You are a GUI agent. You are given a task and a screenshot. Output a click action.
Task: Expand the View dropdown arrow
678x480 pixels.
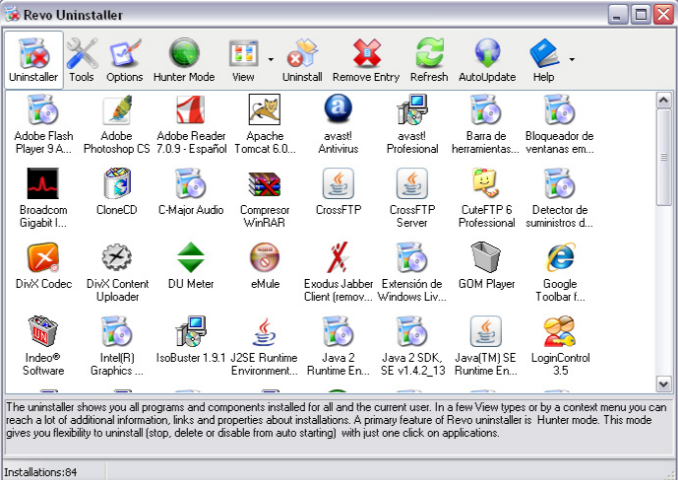tap(271, 59)
